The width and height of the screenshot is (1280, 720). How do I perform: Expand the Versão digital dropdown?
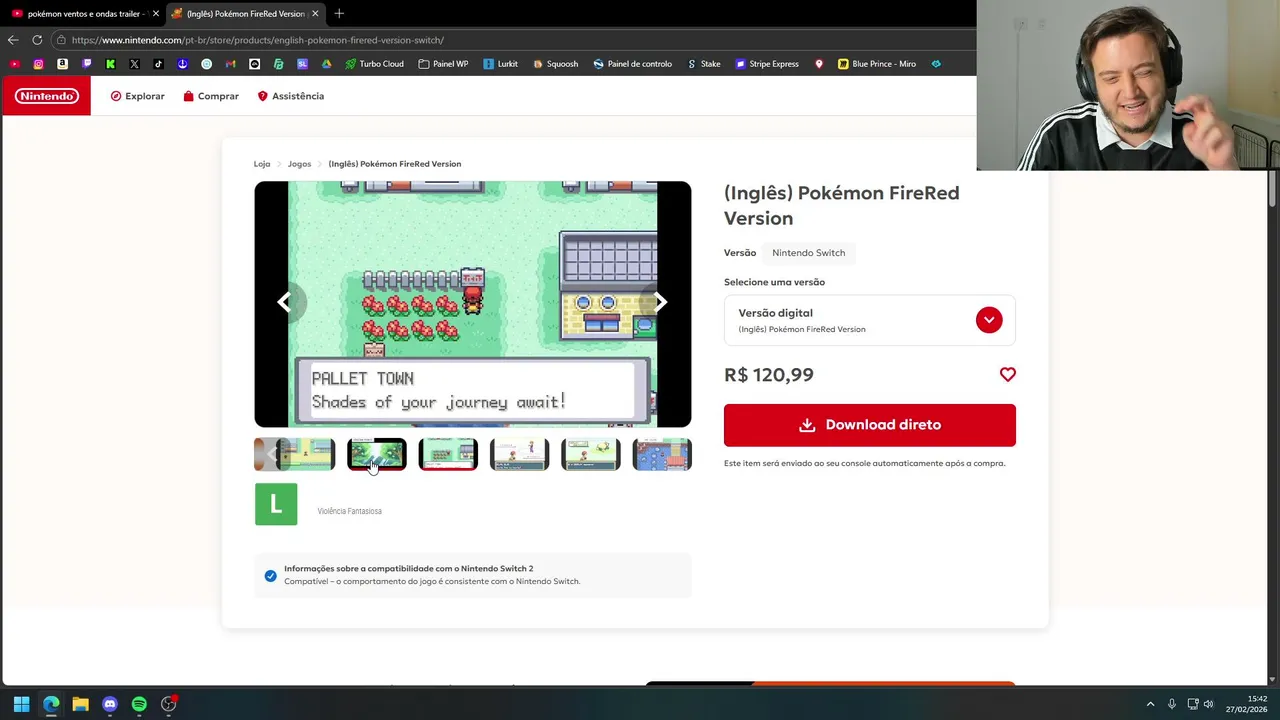click(869, 320)
